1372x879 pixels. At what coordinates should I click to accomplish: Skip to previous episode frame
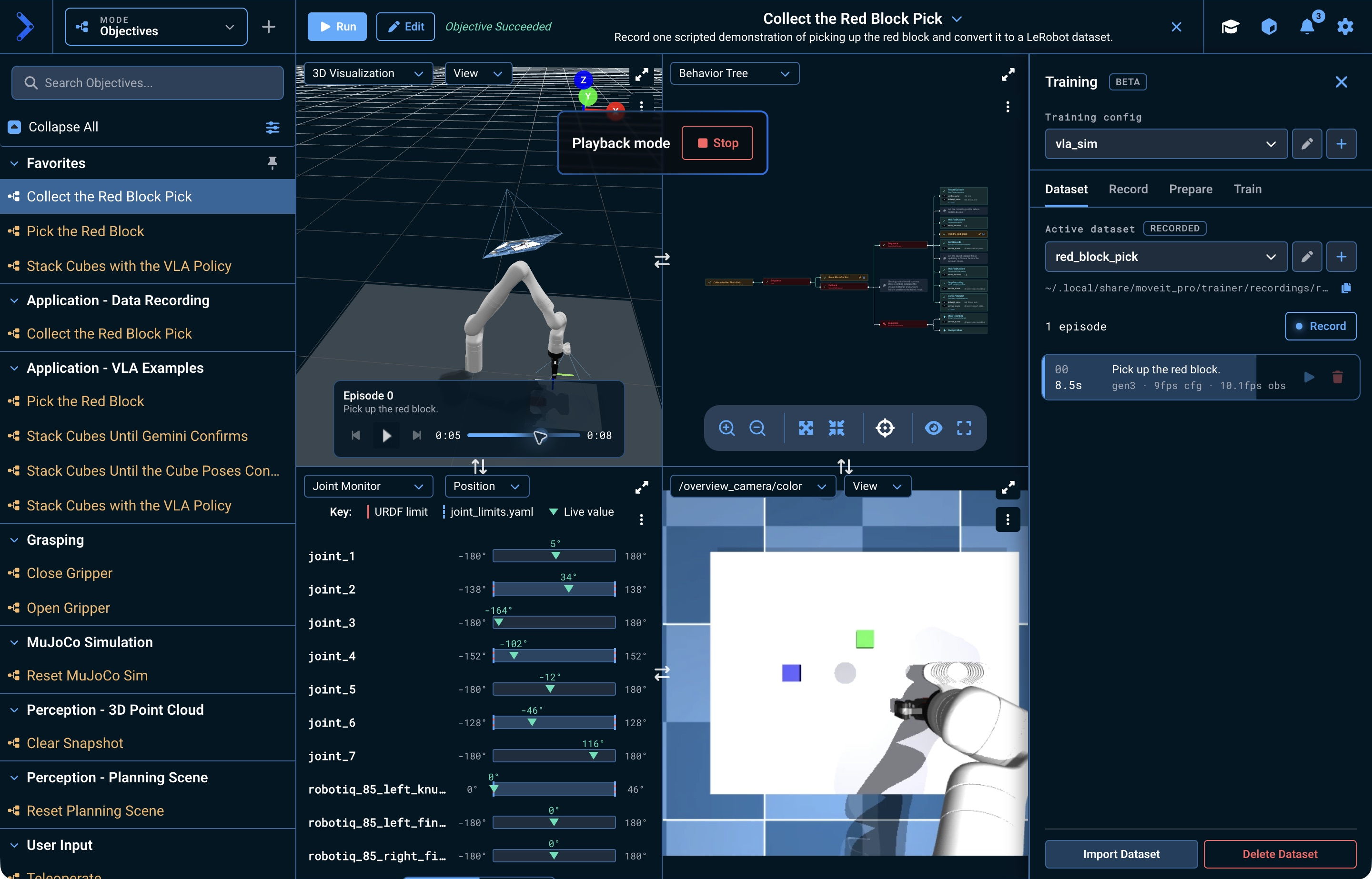tap(356, 436)
